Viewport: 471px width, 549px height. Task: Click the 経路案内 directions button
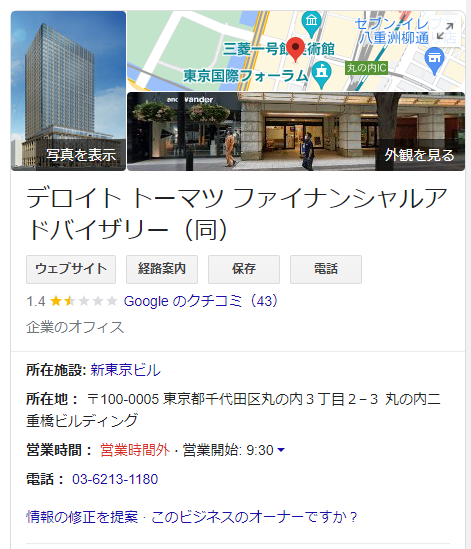pyautogui.click(x=162, y=269)
